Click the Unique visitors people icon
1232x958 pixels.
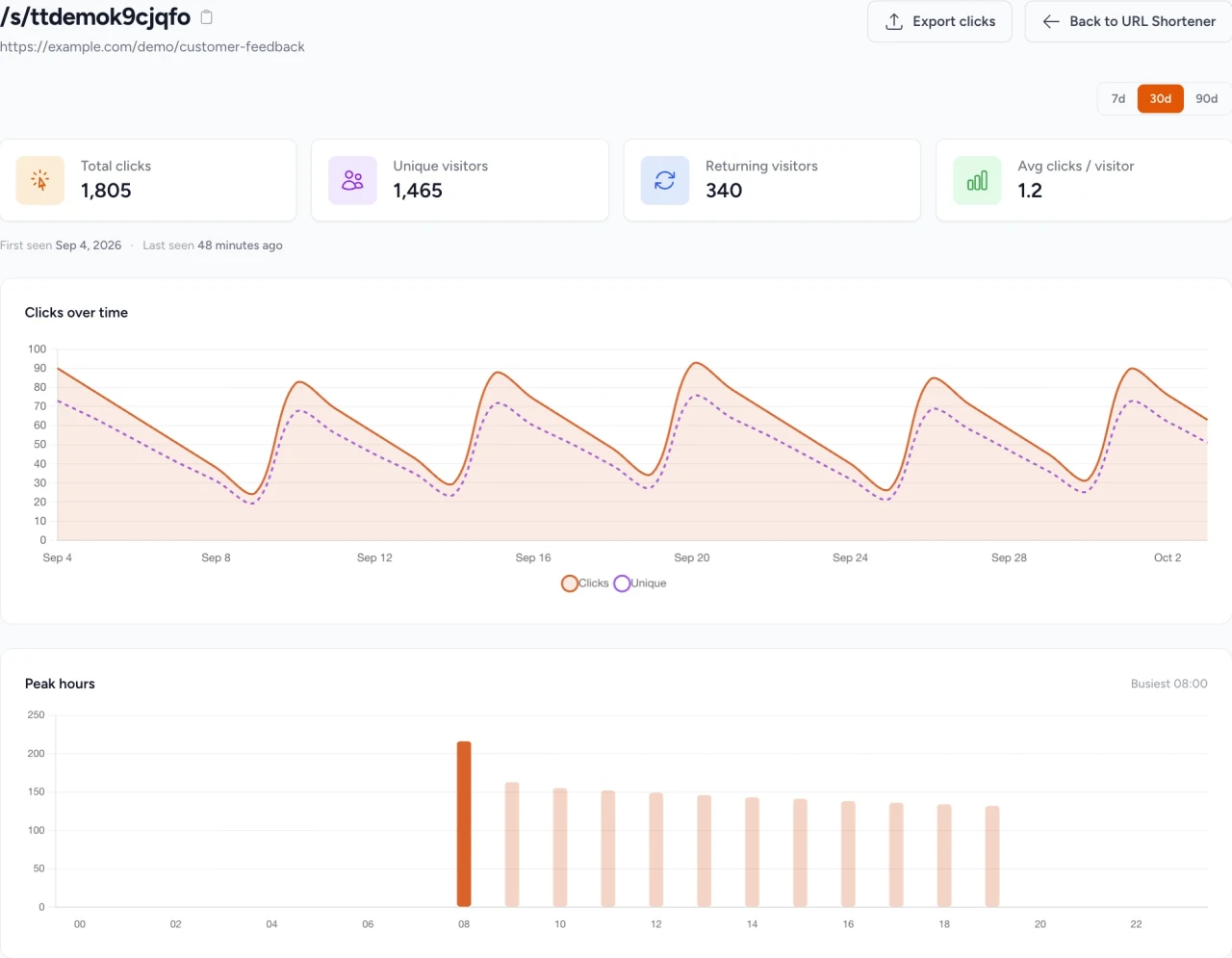click(352, 180)
